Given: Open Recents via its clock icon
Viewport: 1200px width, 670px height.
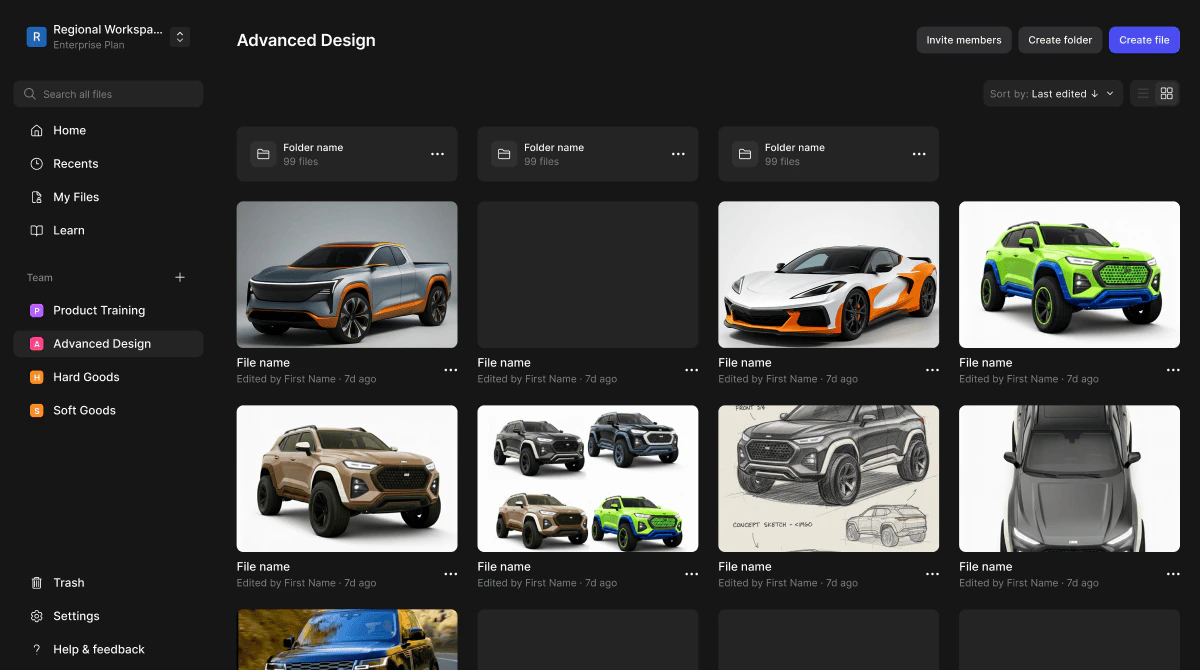Looking at the screenshot, I should click(36, 163).
